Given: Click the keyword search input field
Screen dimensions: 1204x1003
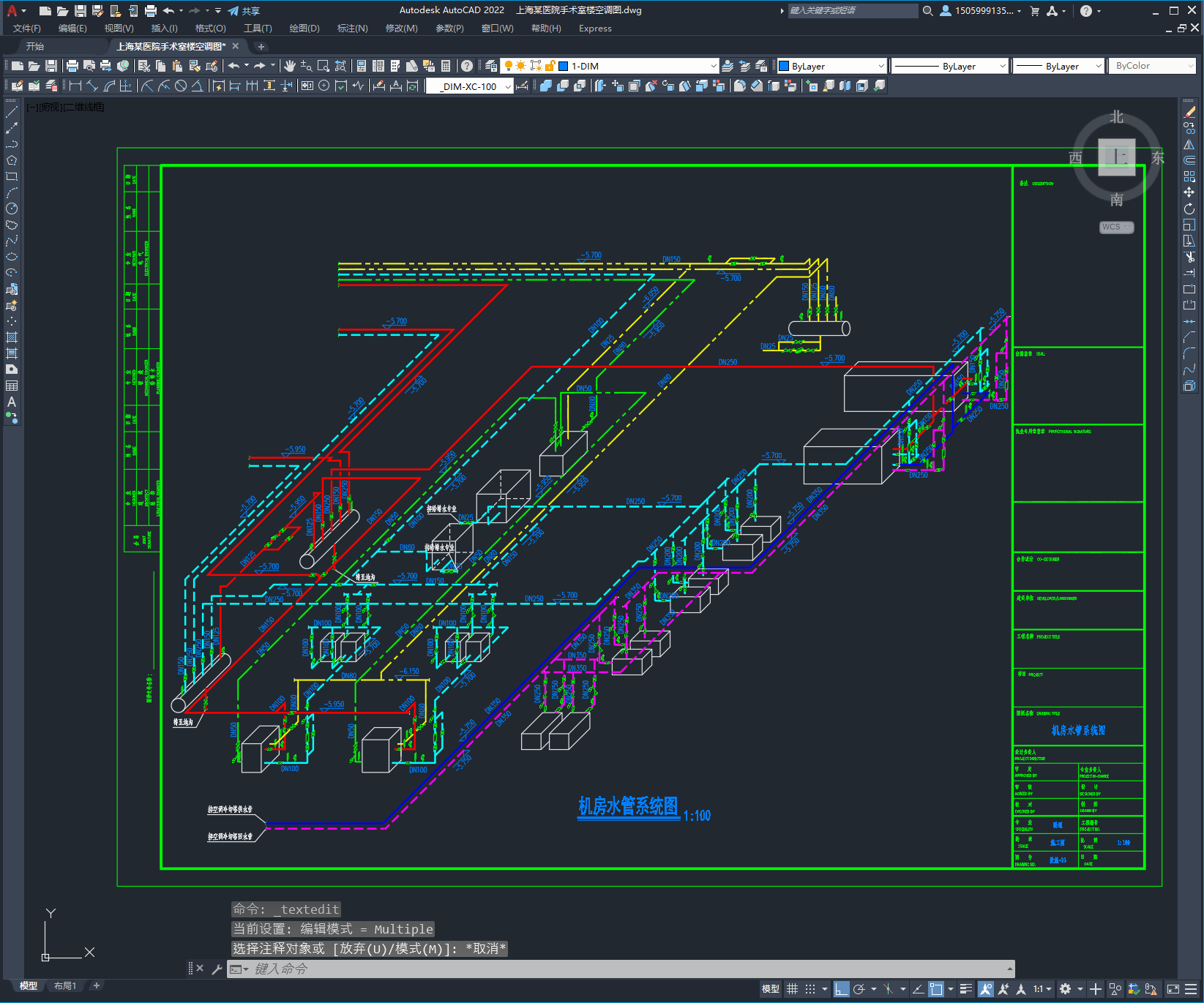Looking at the screenshot, I should coord(853,10).
